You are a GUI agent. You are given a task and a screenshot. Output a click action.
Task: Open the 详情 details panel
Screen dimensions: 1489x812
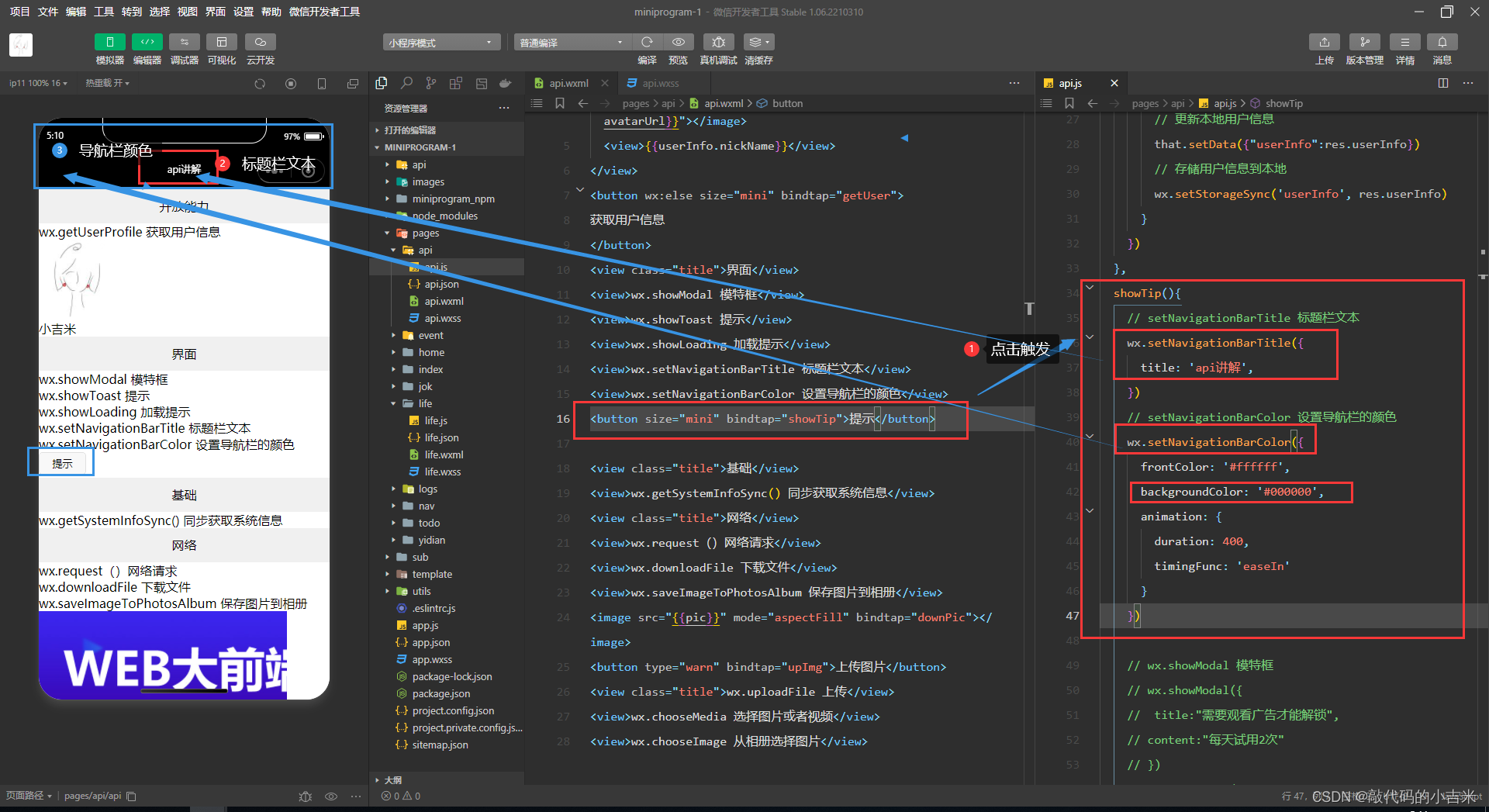[1405, 42]
